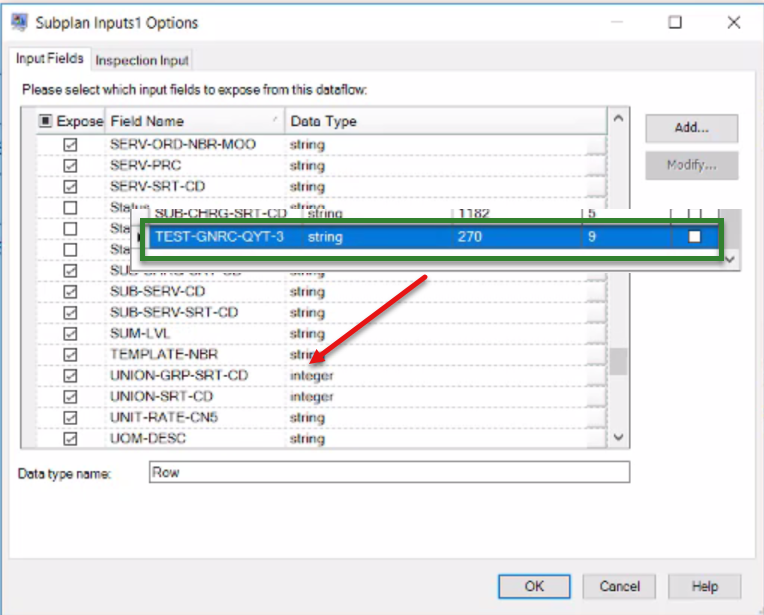Screen dimensions: 764x615
Task: Click the Subplan Inputs1 Options window icon
Action: coord(19,22)
